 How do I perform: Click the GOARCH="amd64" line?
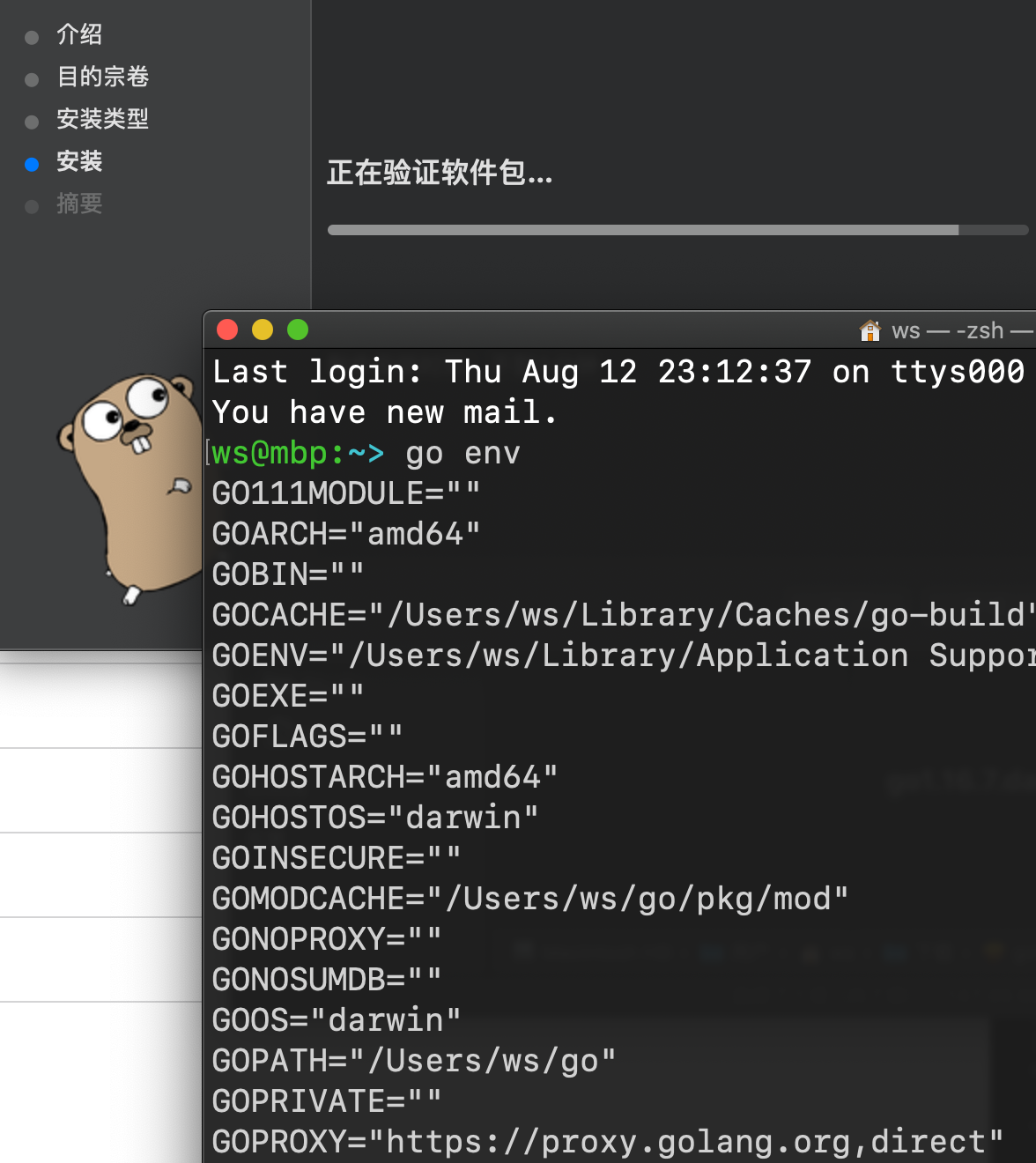pos(346,534)
